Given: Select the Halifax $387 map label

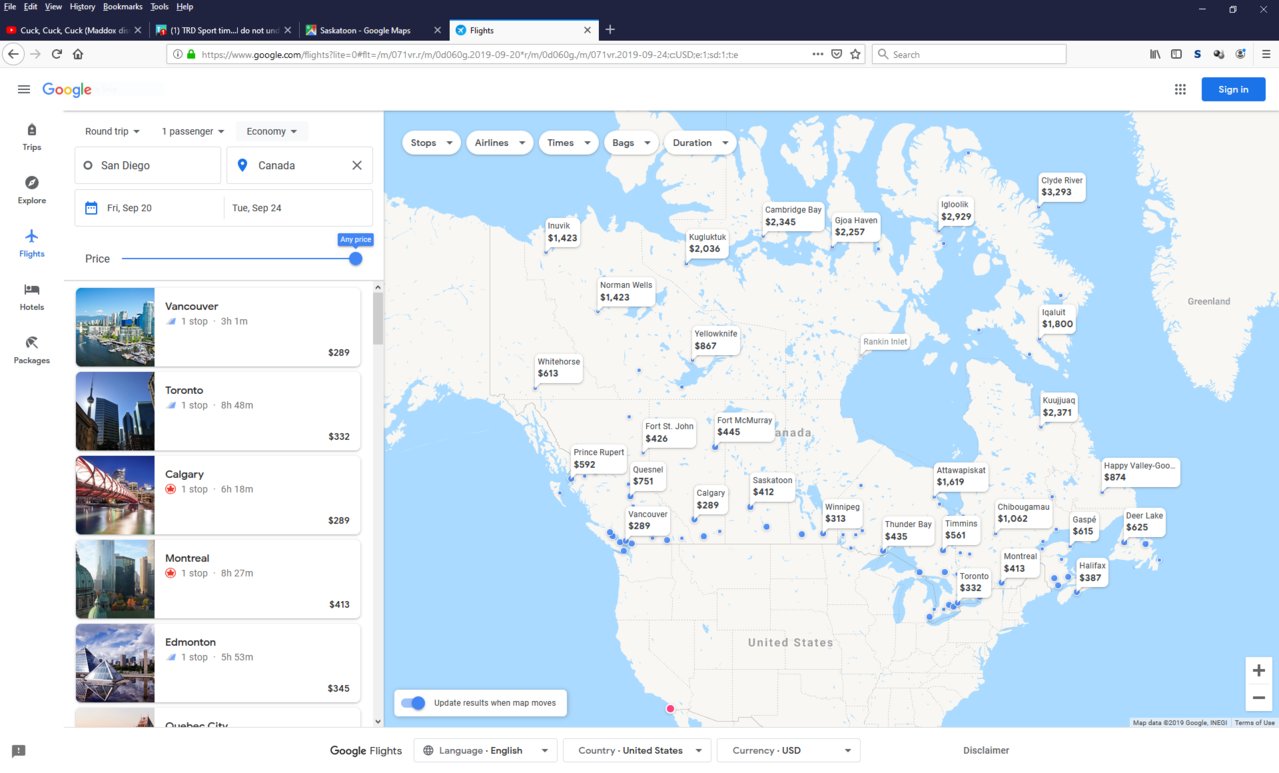Looking at the screenshot, I should click(x=1091, y=572).
